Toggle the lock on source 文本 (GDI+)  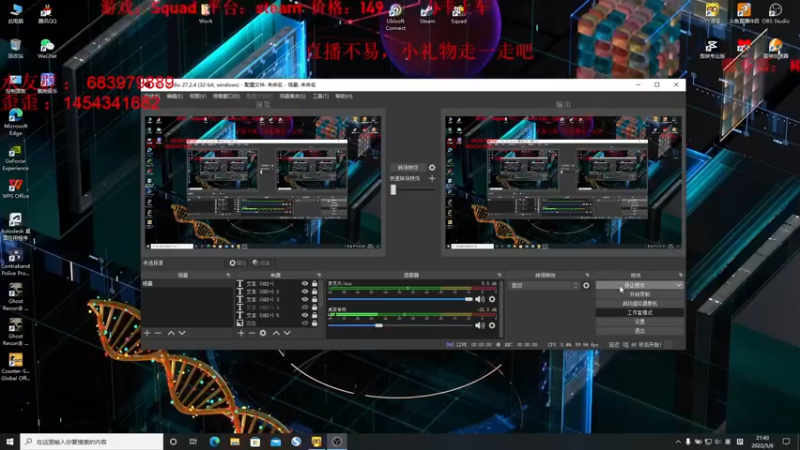point(314,284)
